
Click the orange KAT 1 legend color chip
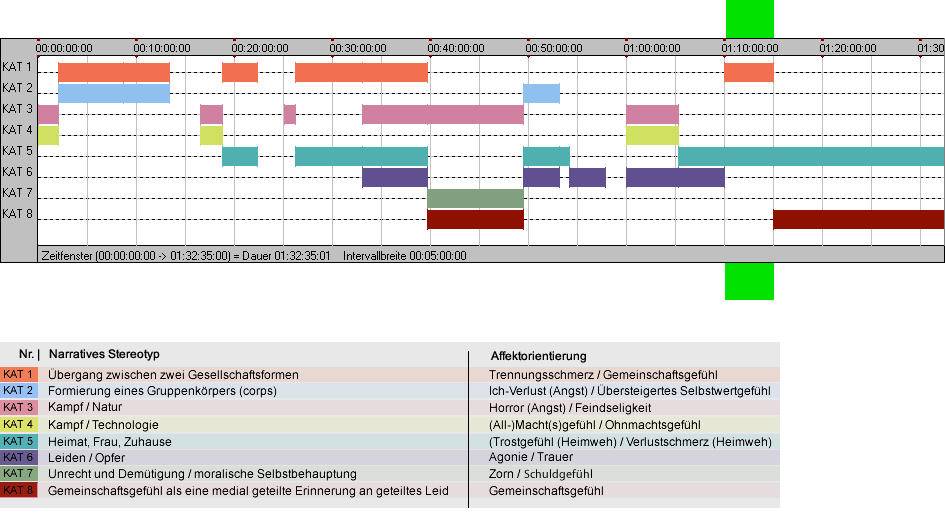[x=19, y=374]
